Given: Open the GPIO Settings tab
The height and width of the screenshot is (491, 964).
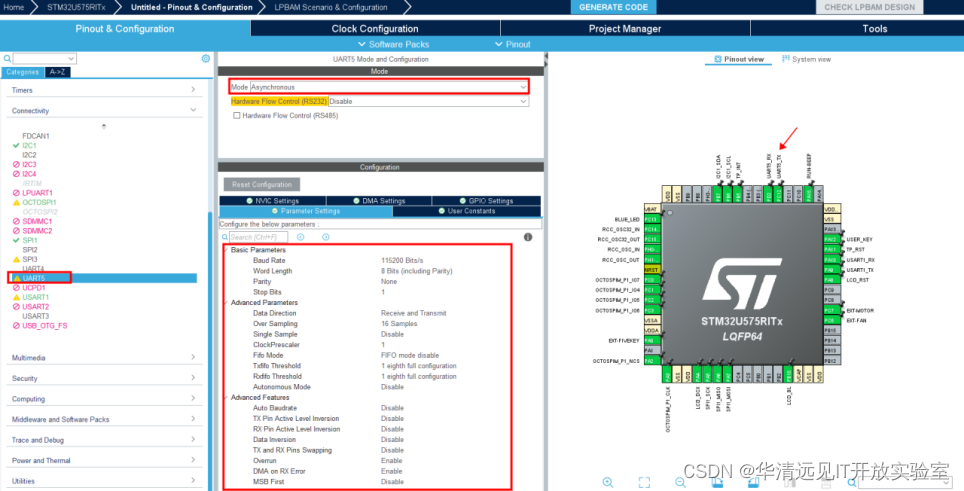Looking at the screenshot, I should coord(486,201).
